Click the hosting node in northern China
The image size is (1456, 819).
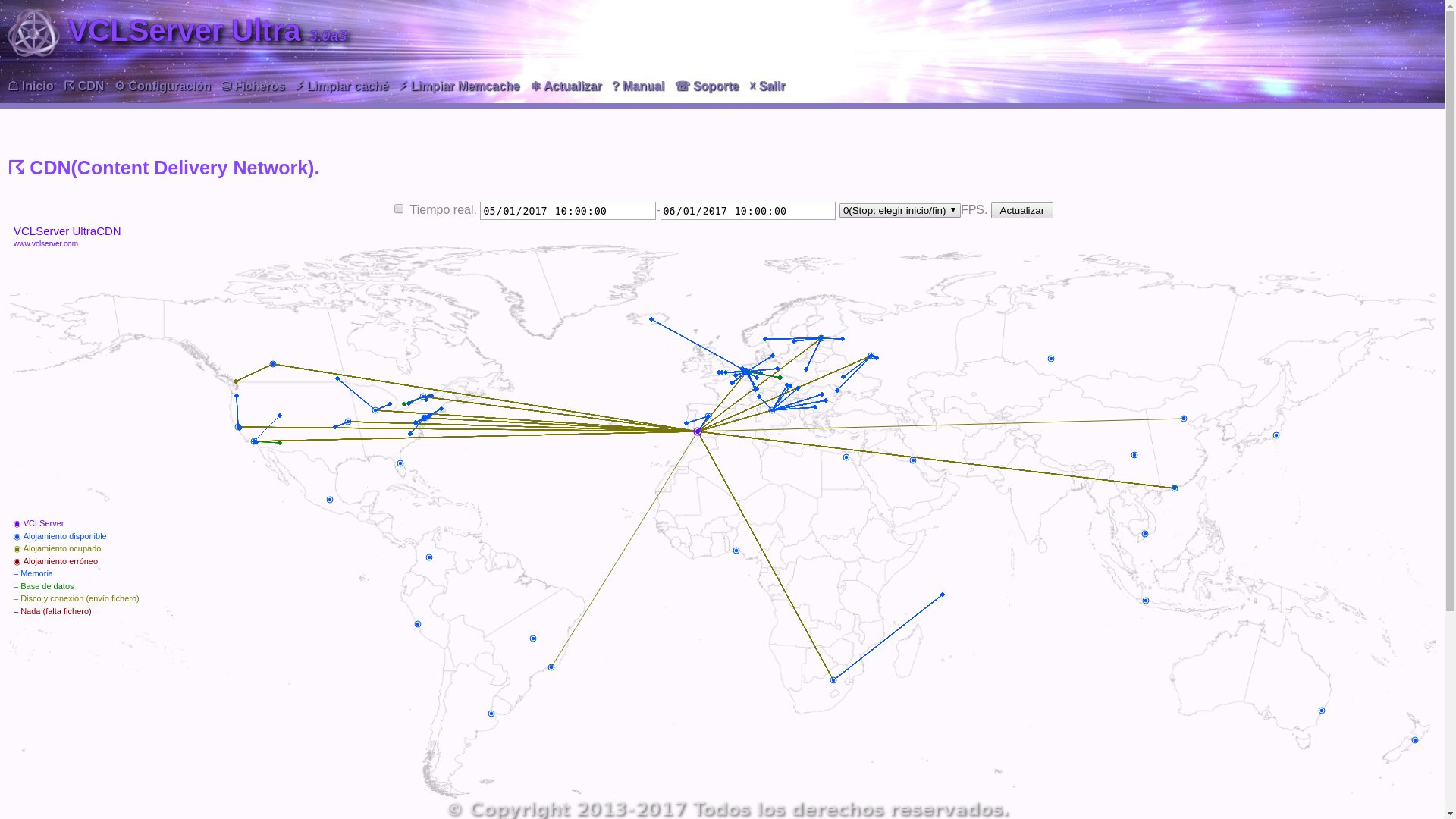pyautogui.click(x=1184, y=419)
